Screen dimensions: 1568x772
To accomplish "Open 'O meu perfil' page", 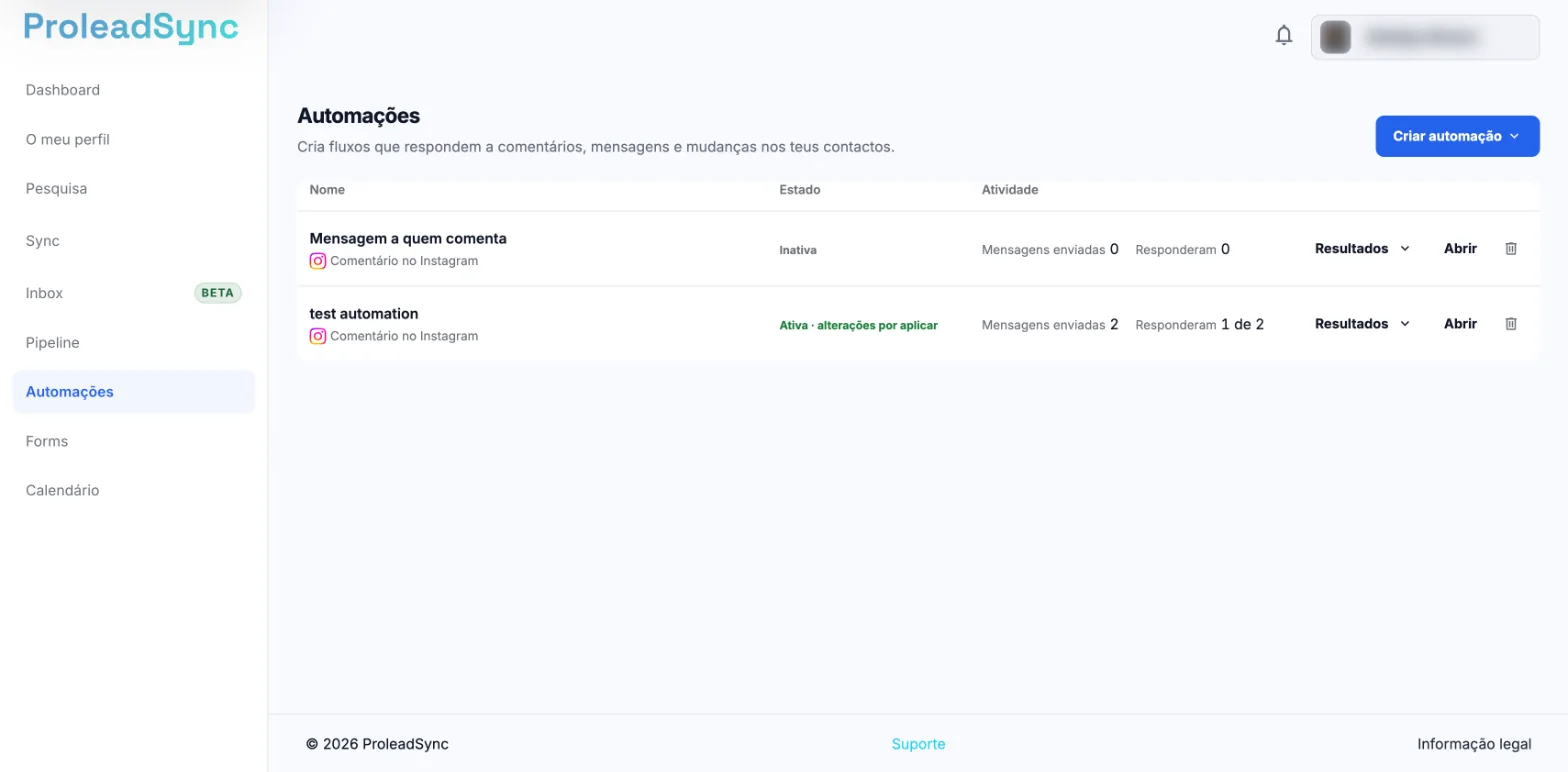I will 68,139.
